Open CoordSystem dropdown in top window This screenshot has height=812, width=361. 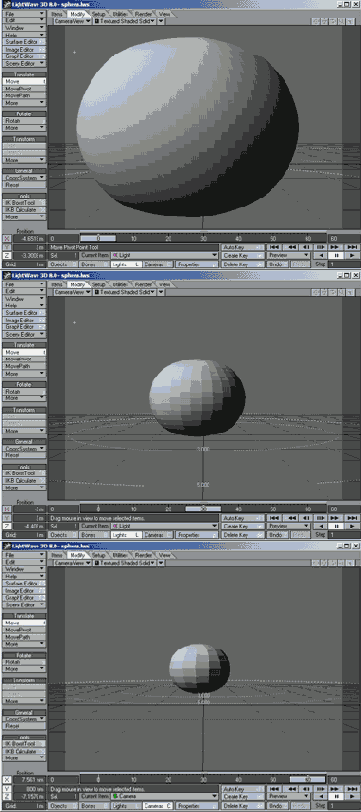coord(24,178)
